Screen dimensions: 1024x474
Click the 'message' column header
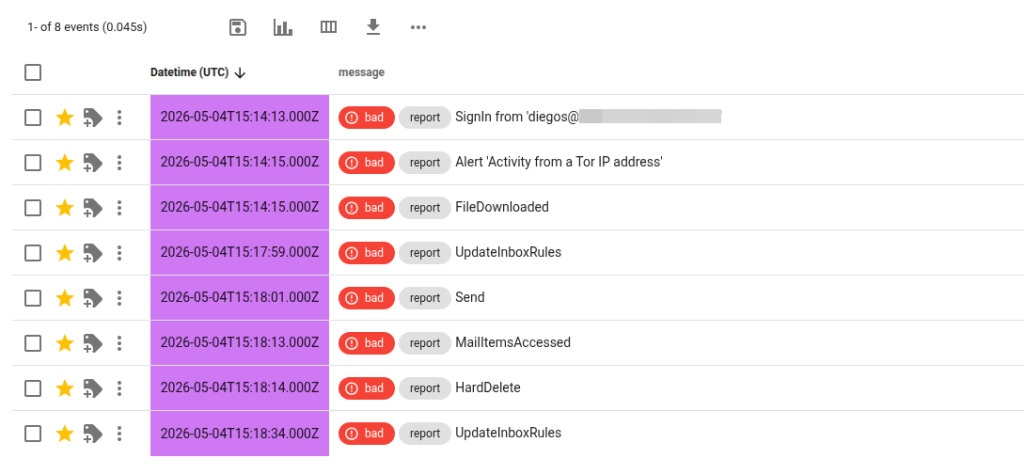(361, 72)
